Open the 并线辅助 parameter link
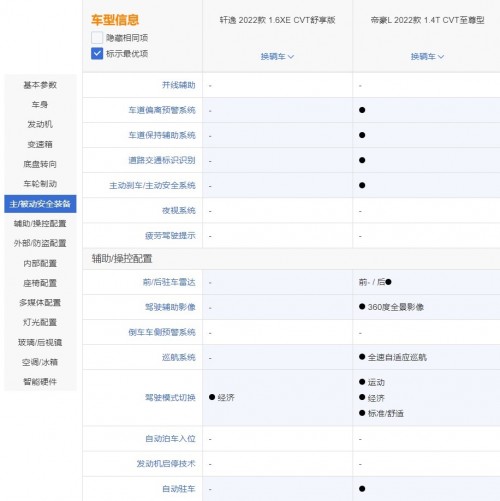 coord(179,85)
